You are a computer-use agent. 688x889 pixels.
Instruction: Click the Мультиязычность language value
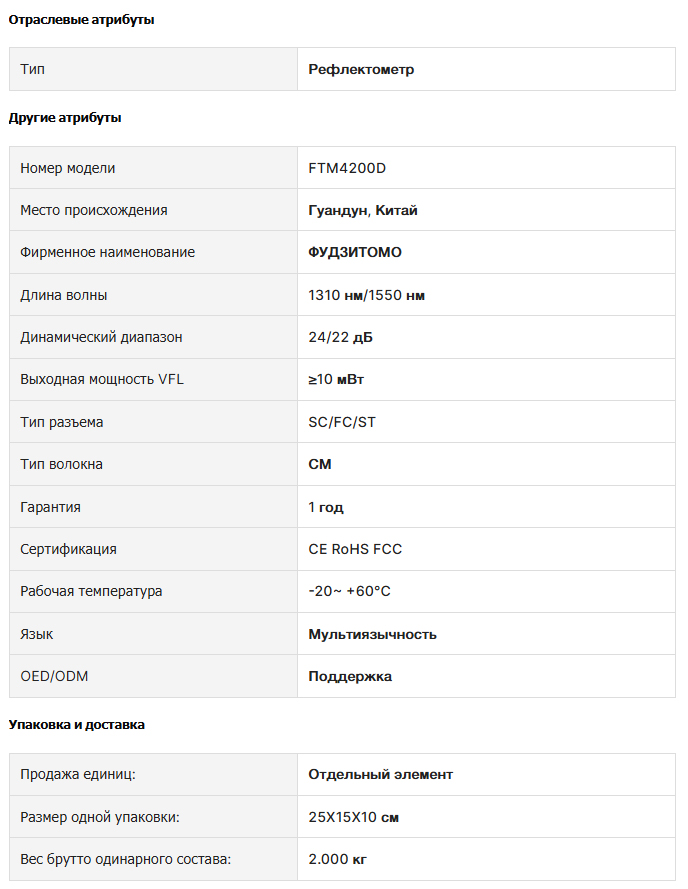372,634
